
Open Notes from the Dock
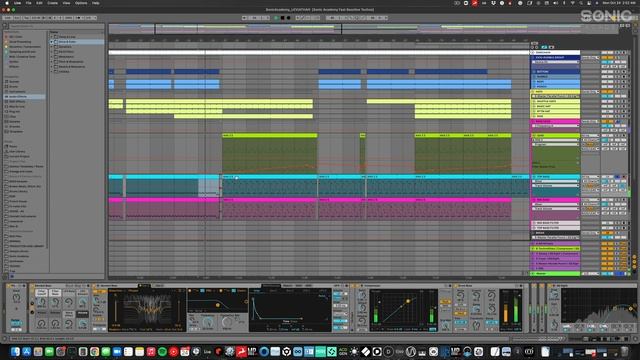click(140, 351)
